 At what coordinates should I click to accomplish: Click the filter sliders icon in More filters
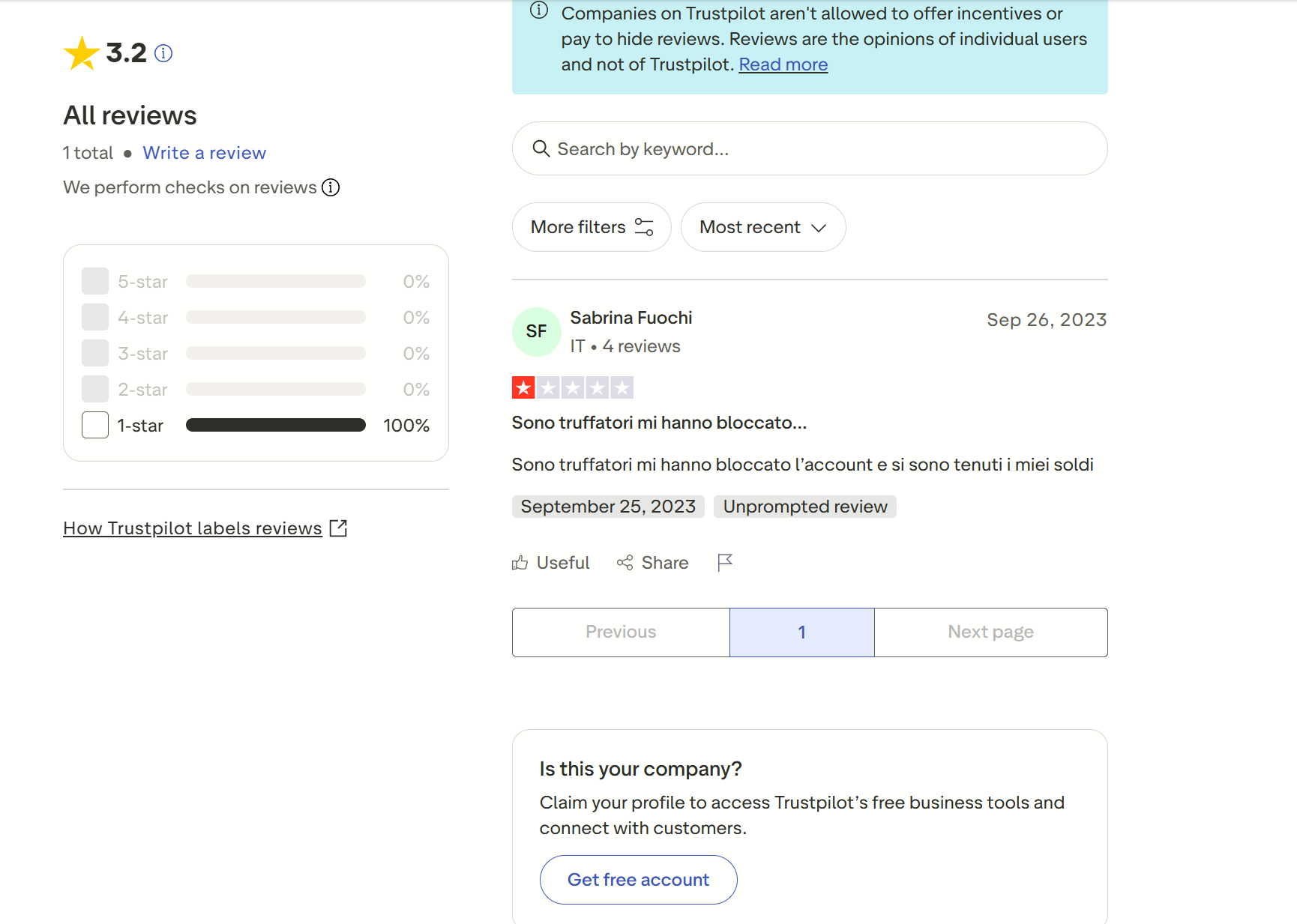pyautogui.click(x=644, y=227)
